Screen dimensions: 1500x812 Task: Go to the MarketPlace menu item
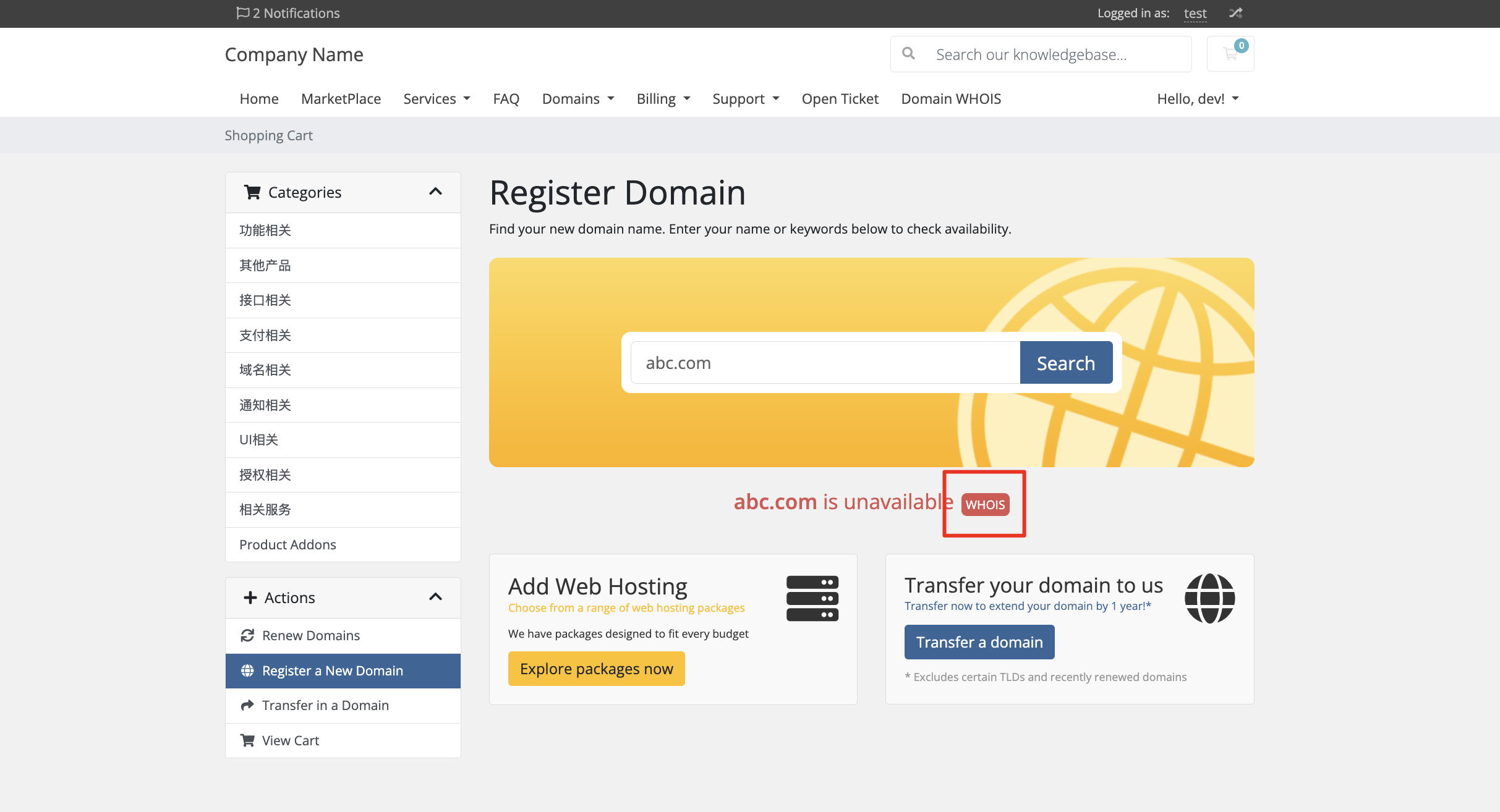[x=341, y=98]
